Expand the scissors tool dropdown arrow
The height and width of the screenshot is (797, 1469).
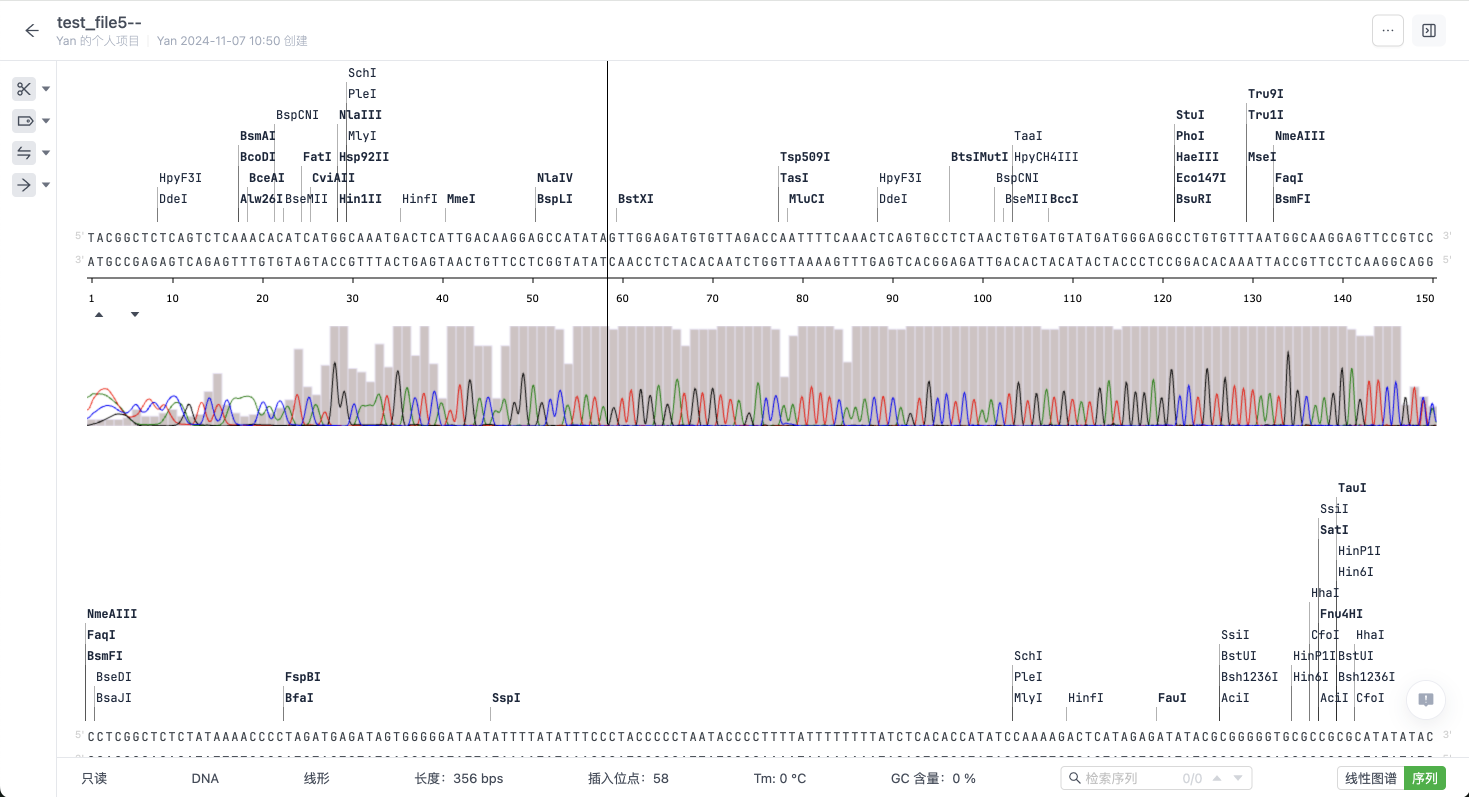coord(46,90)
